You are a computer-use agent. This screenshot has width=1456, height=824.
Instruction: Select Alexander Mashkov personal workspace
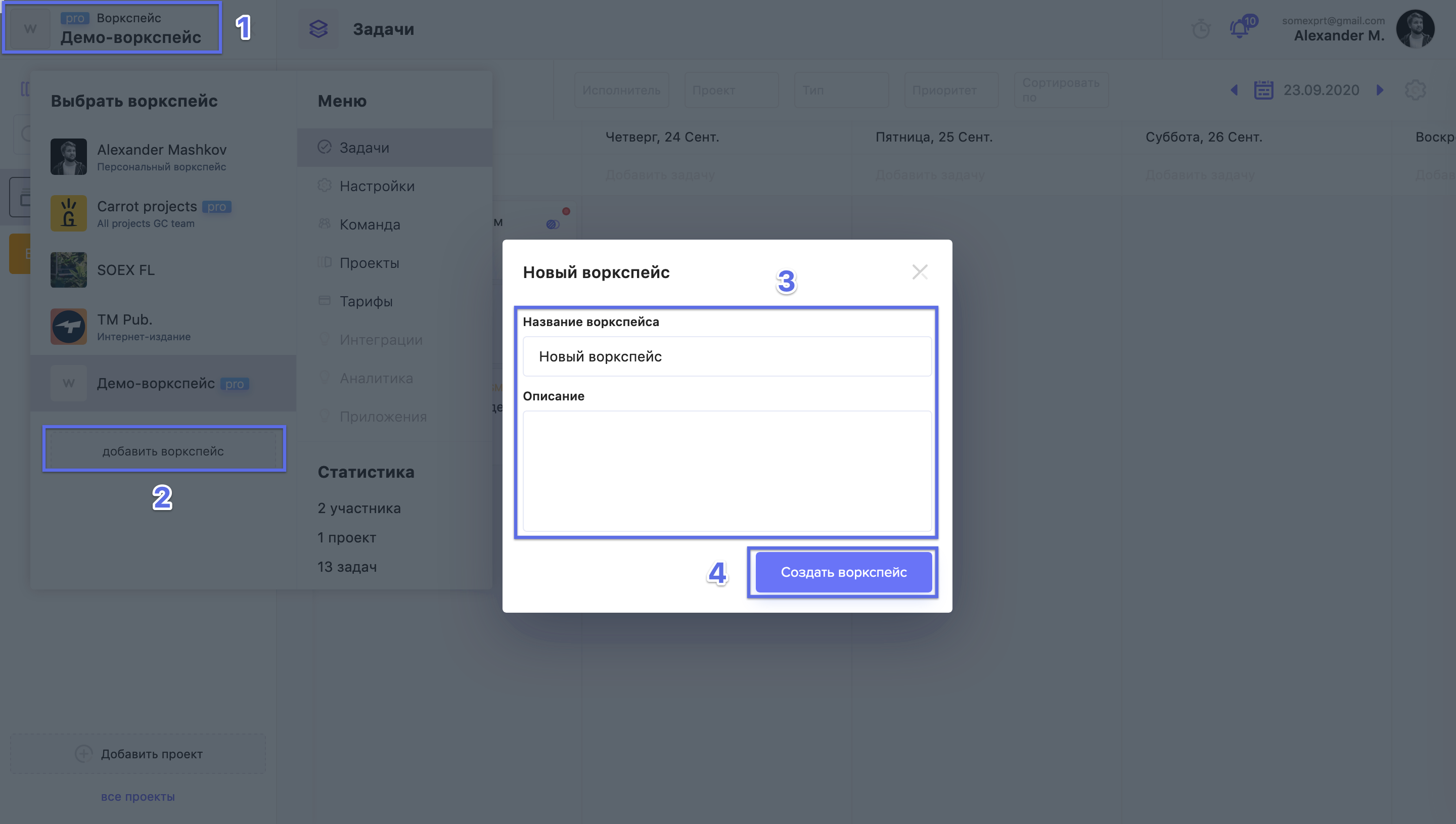[163, 157]
